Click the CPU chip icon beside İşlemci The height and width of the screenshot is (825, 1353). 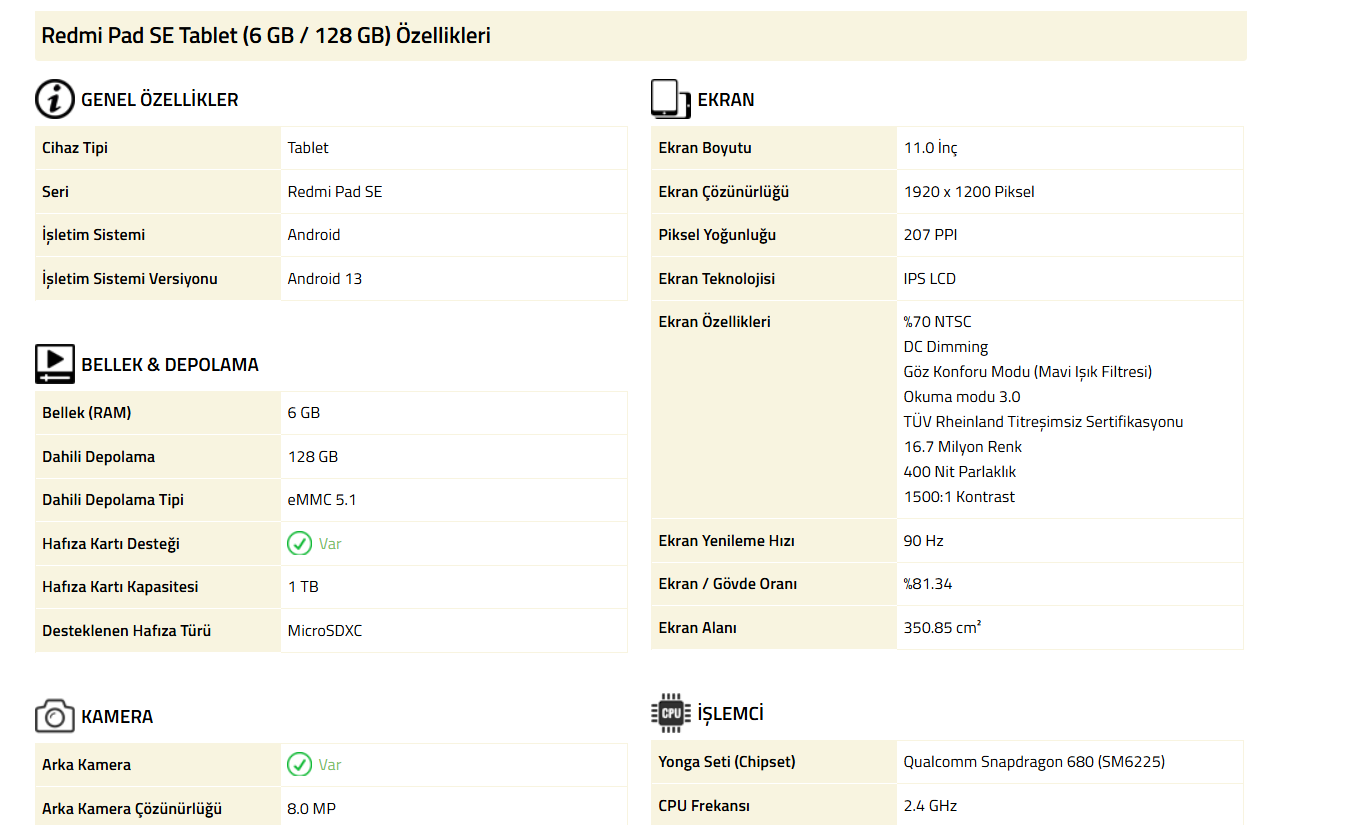(670, 713)
